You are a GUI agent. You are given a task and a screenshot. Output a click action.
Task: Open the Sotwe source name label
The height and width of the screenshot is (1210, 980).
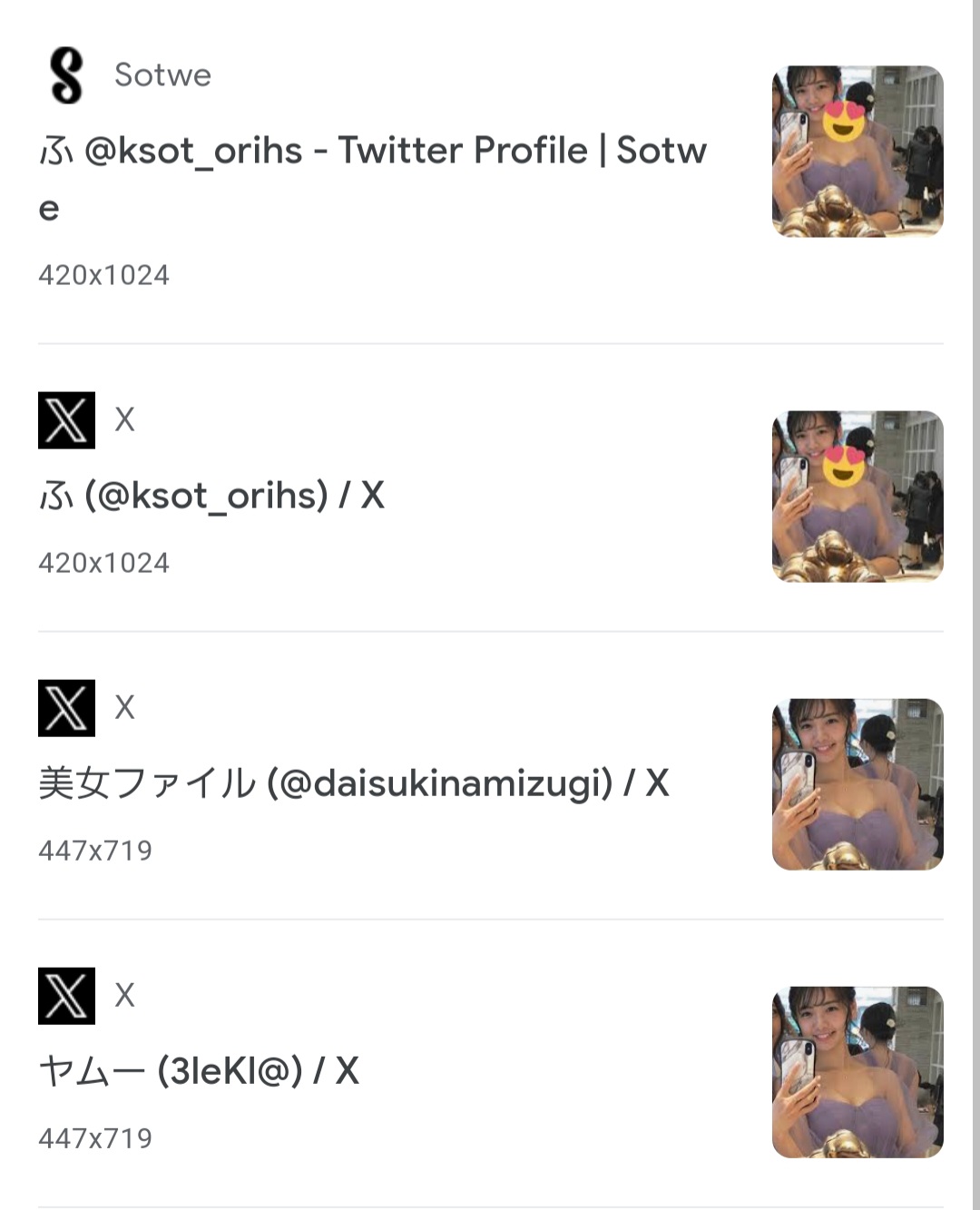162,74
